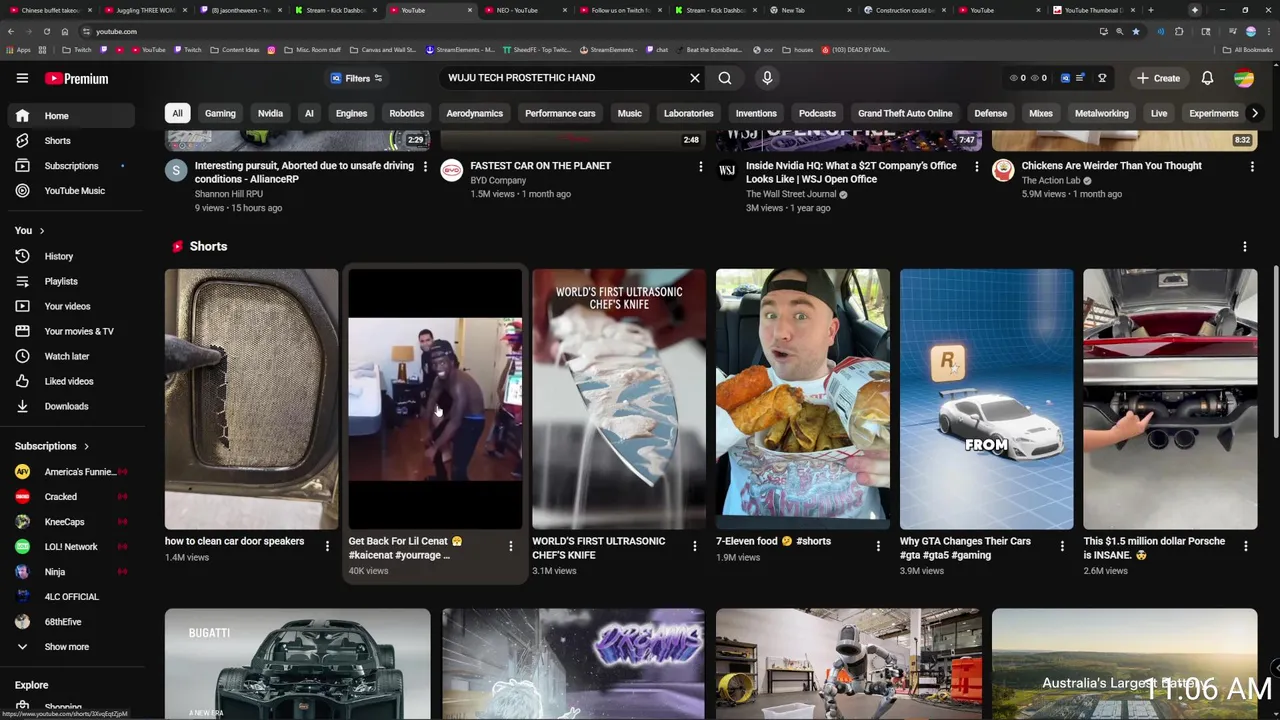
Task: Open the search Filters
Action: click(357, 78)
